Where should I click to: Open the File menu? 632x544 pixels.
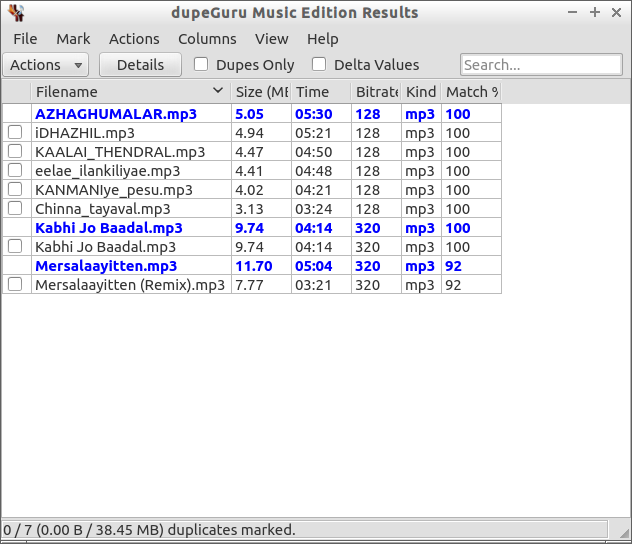point(25,39)
